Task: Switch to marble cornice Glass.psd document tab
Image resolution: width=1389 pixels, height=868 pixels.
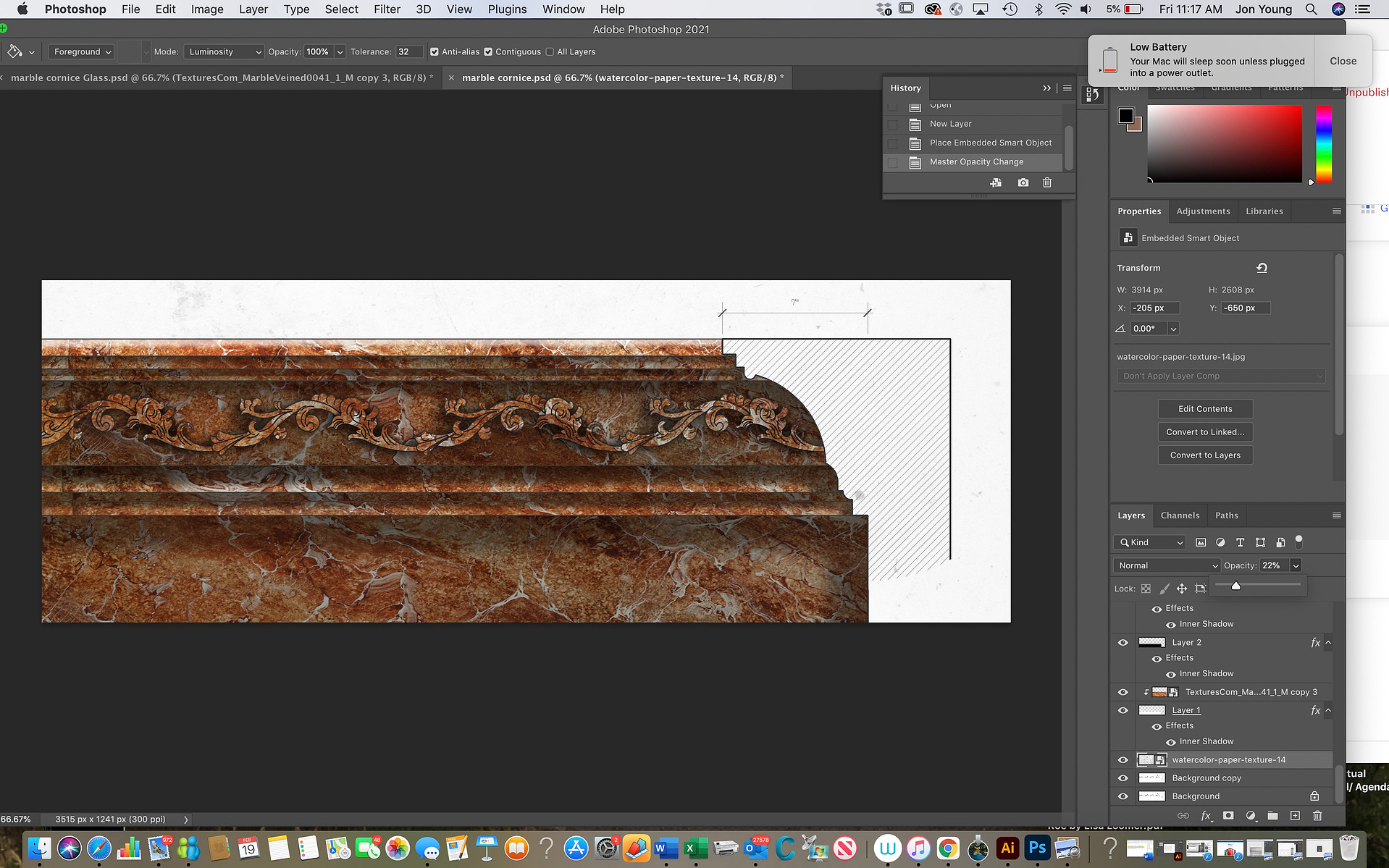Action: (221, 77)
